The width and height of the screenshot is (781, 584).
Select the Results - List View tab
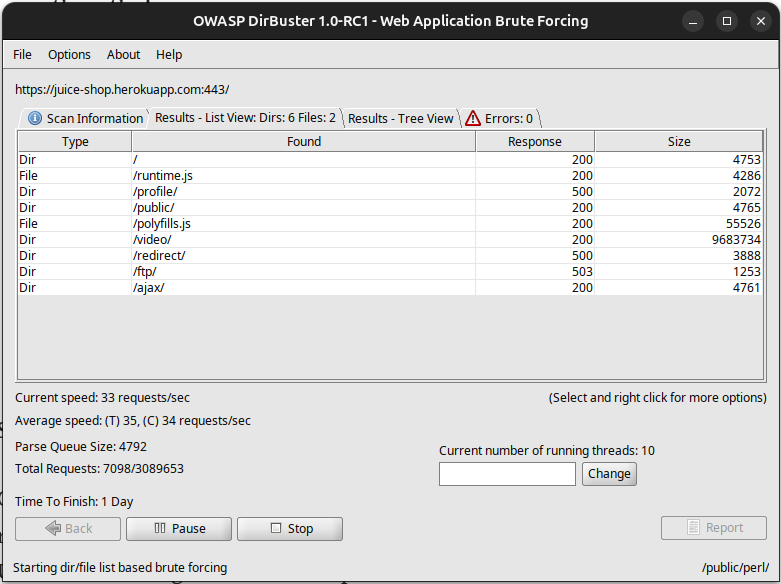(x=245, y=118)
